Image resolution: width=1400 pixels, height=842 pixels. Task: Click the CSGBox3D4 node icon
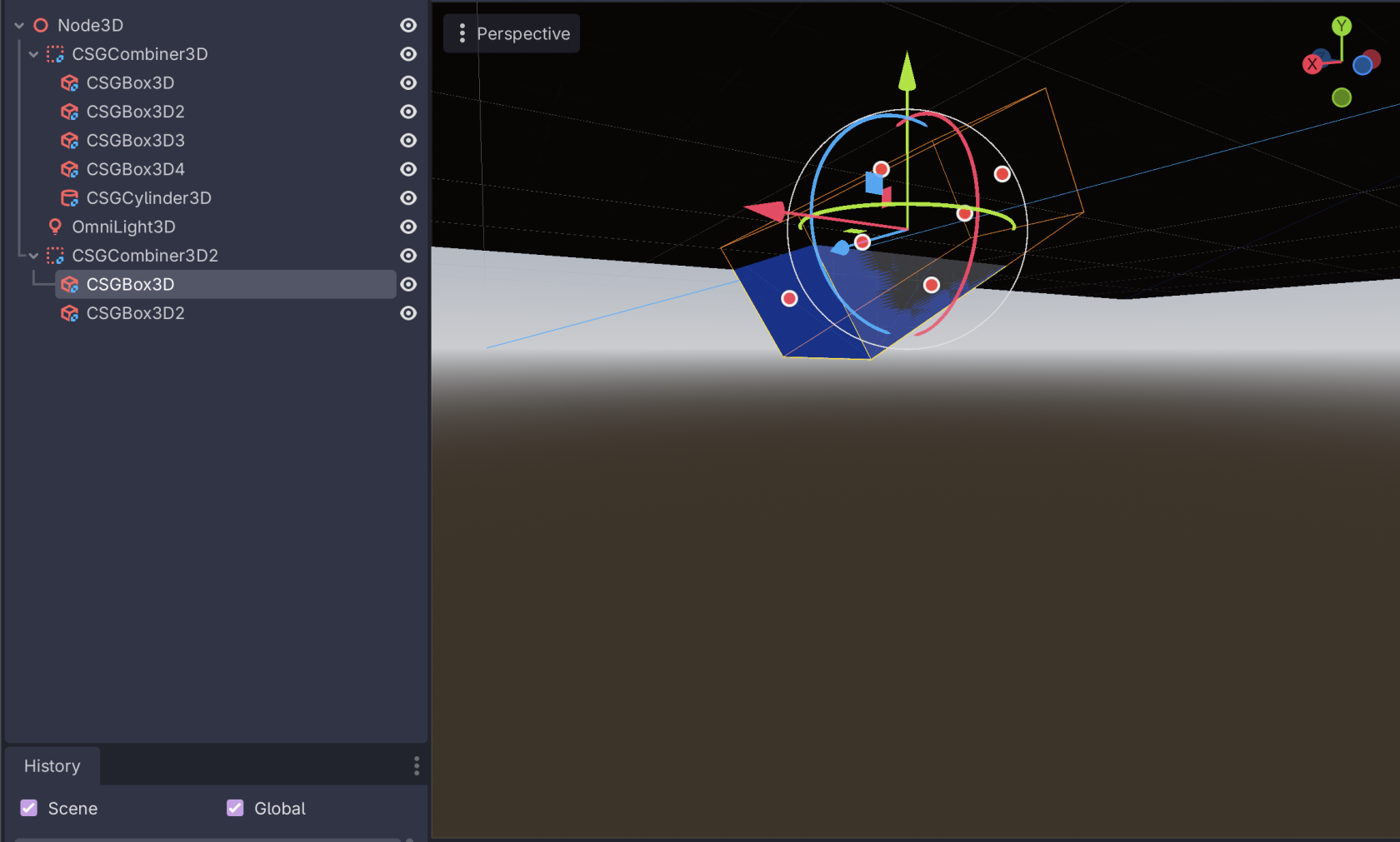click(x=70, y=169)
